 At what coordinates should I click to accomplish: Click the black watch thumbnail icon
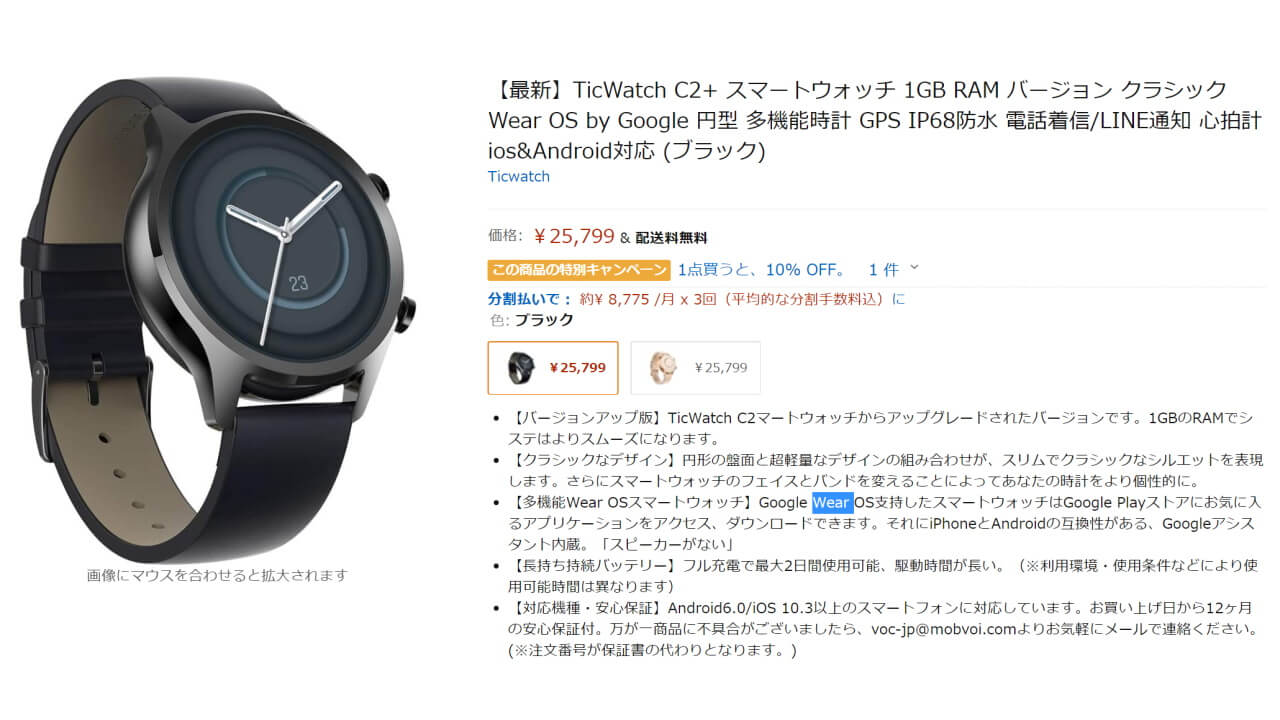coord(520,368)
